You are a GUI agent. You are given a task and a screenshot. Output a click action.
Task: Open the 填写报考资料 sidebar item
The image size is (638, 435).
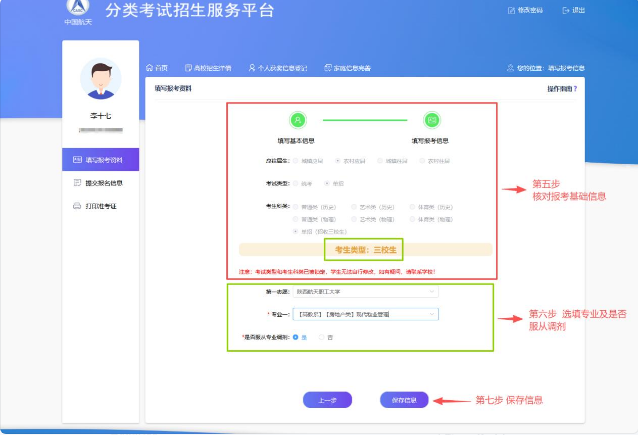(x=100, y=160)
